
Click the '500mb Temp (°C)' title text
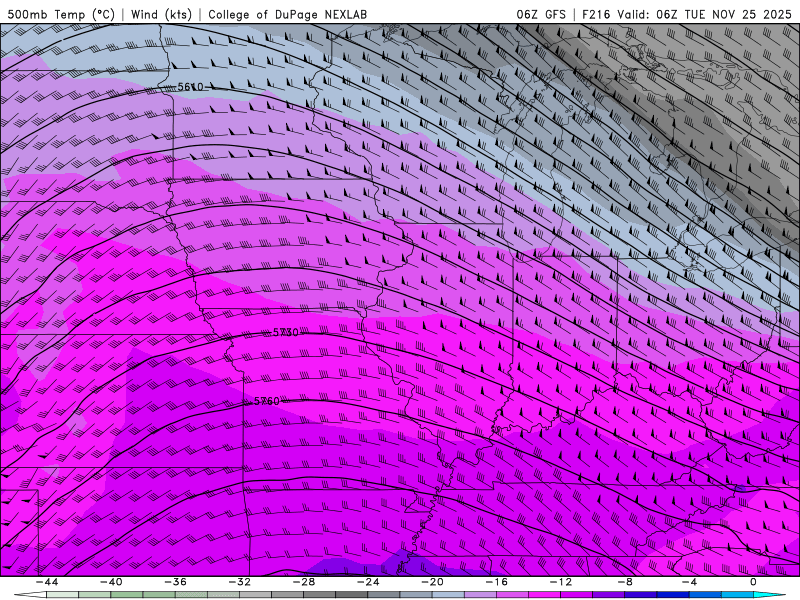click(x=61, y=14)
